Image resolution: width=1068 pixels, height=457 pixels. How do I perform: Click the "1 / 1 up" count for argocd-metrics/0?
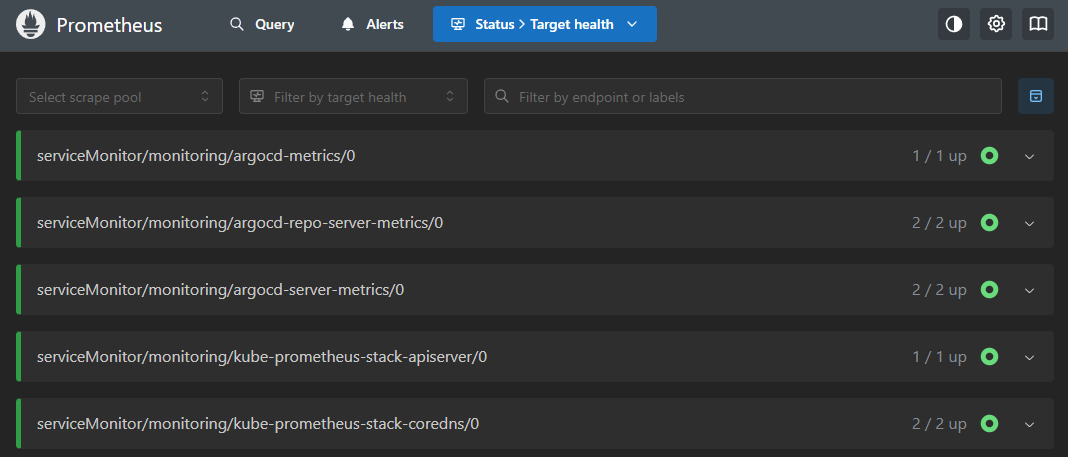pyautogui.click(x=939, y=156)
